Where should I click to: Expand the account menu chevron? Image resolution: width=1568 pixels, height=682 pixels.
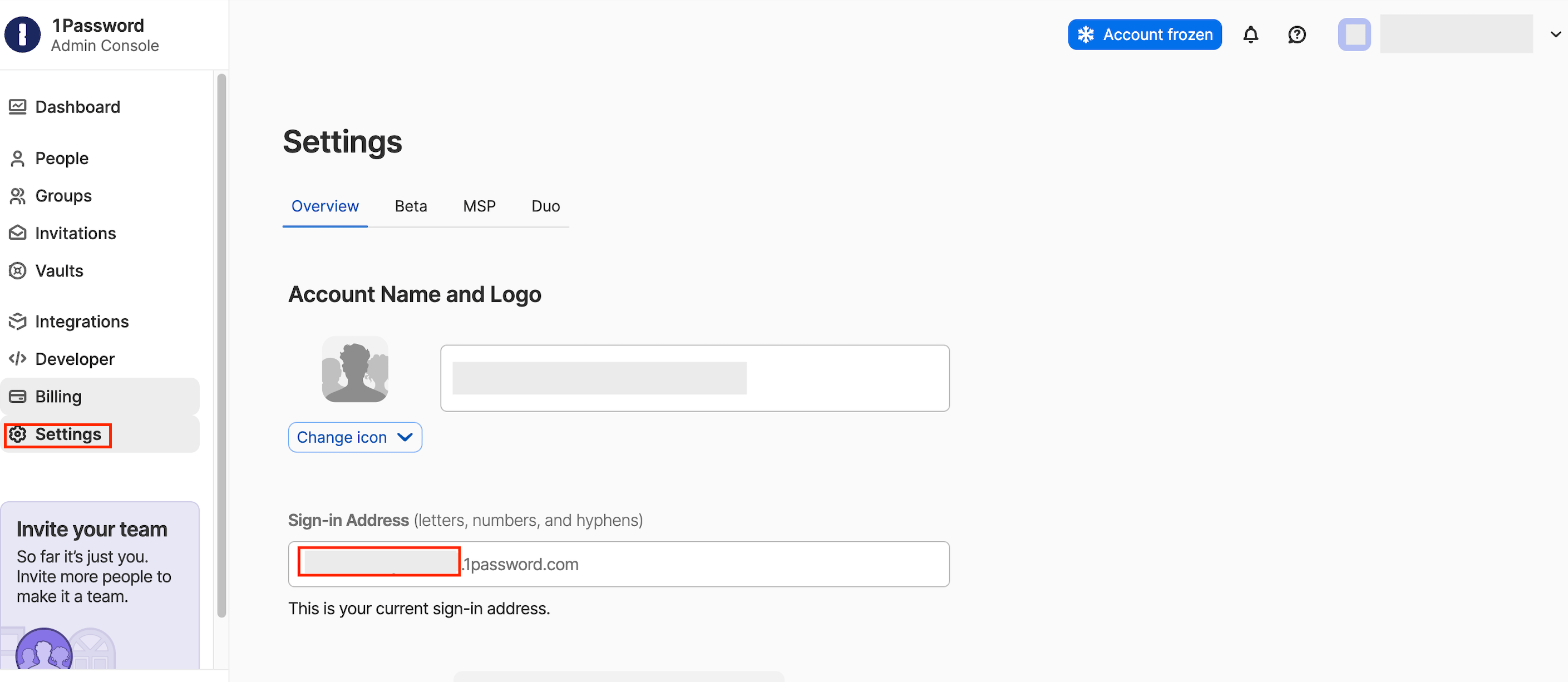[1555, 34]
